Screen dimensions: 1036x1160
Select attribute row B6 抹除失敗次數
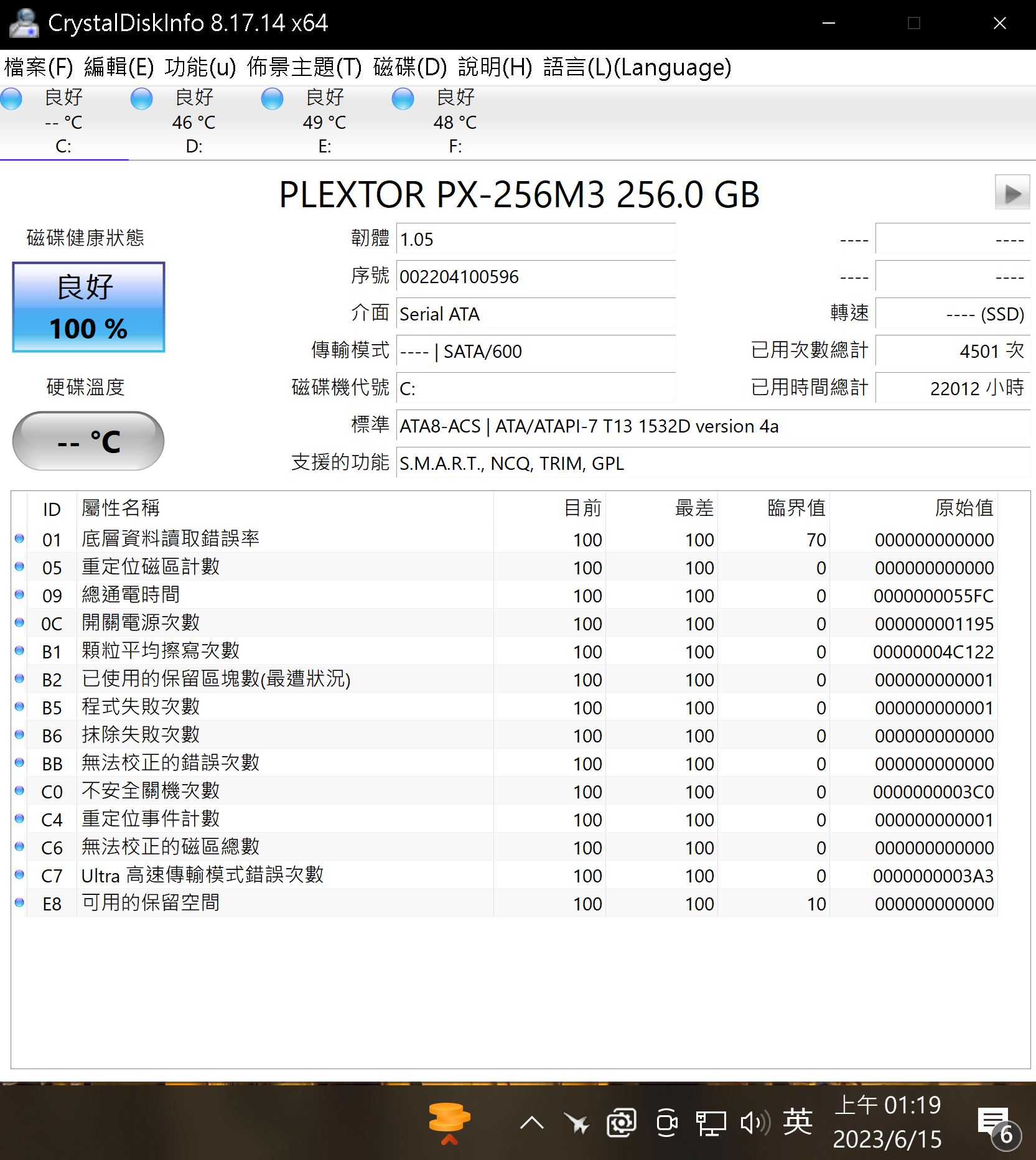tap(505, 735)
